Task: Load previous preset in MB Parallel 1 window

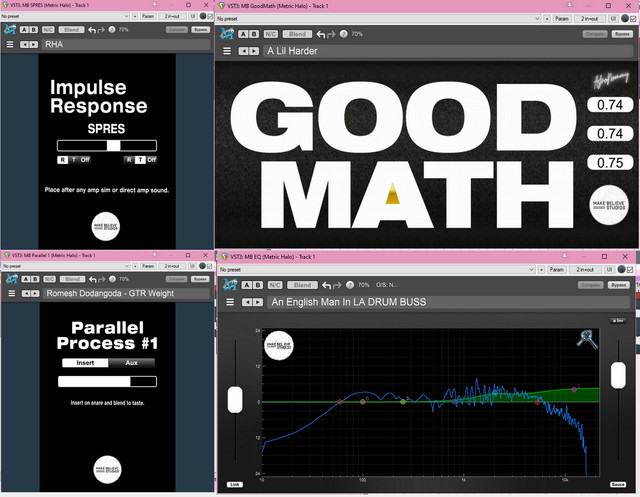Action: [26, 293]
